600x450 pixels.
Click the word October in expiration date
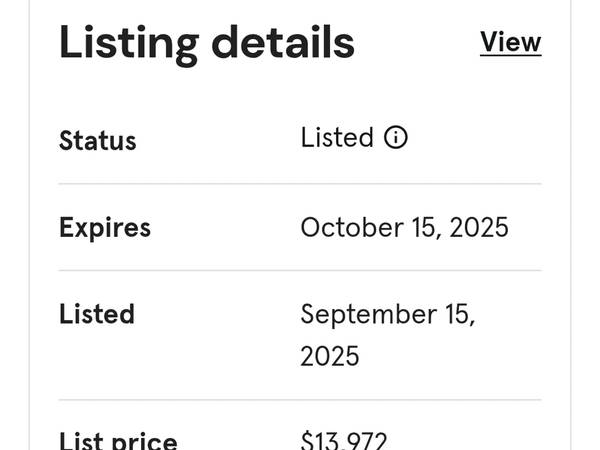click(352, 227)
